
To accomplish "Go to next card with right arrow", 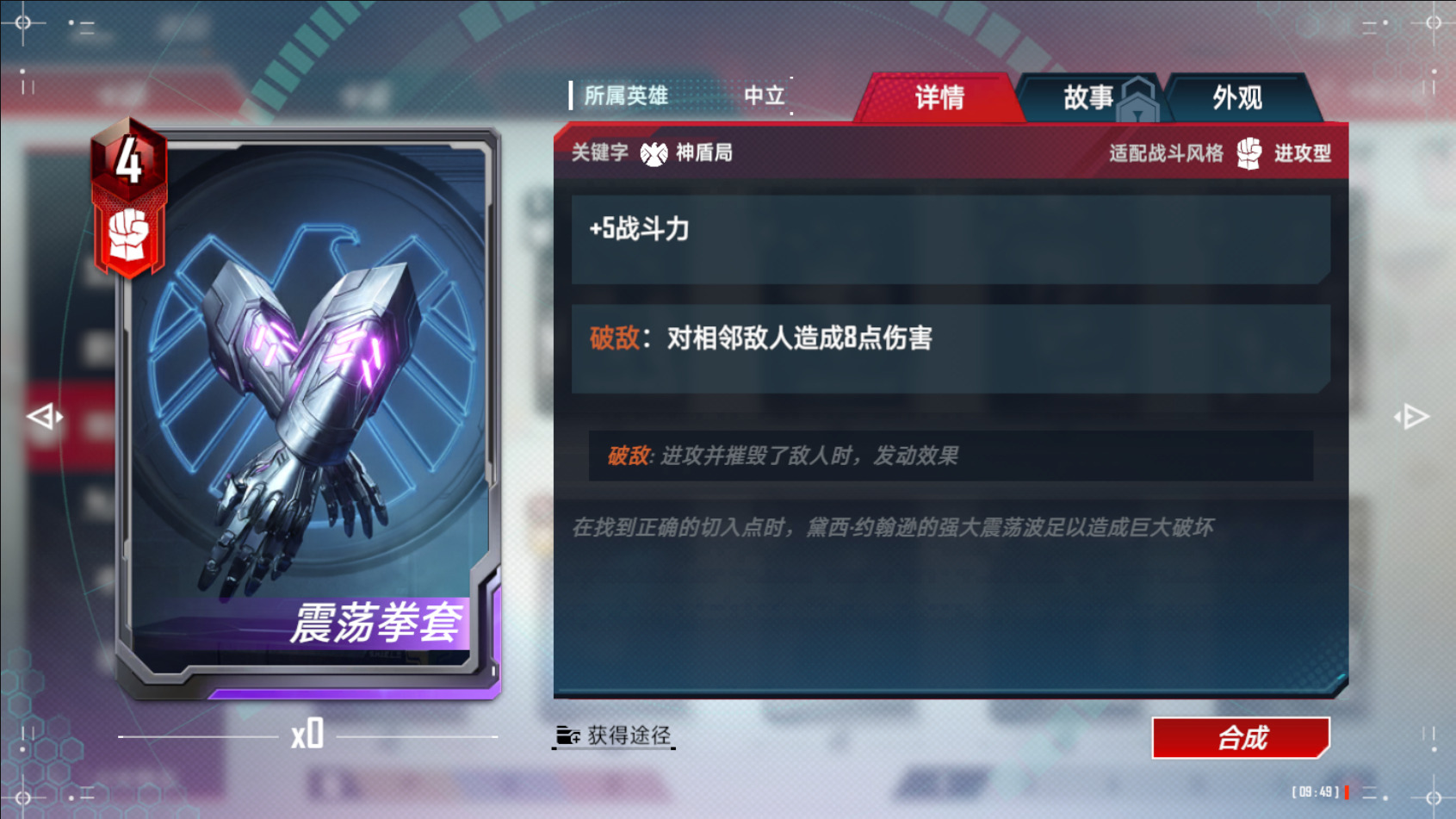I will click(x=1412, y=418).
